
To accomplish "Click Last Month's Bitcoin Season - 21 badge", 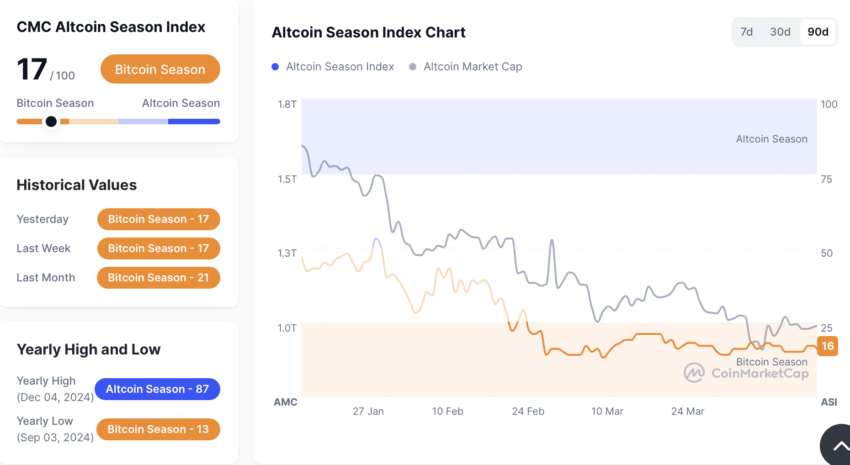I will tap(158, 277).
